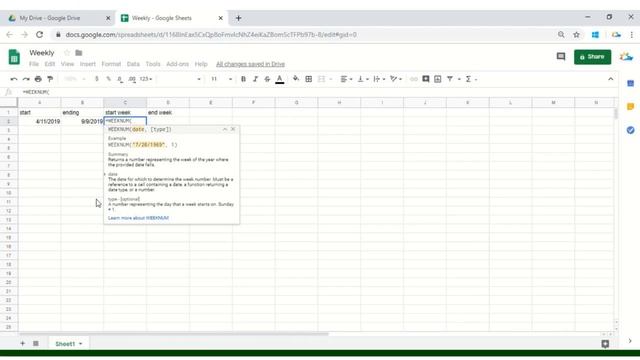Click the Move to folder icon beside the title
The height and width of the screenshot is (360, 640).
click(x=79, y=53)
